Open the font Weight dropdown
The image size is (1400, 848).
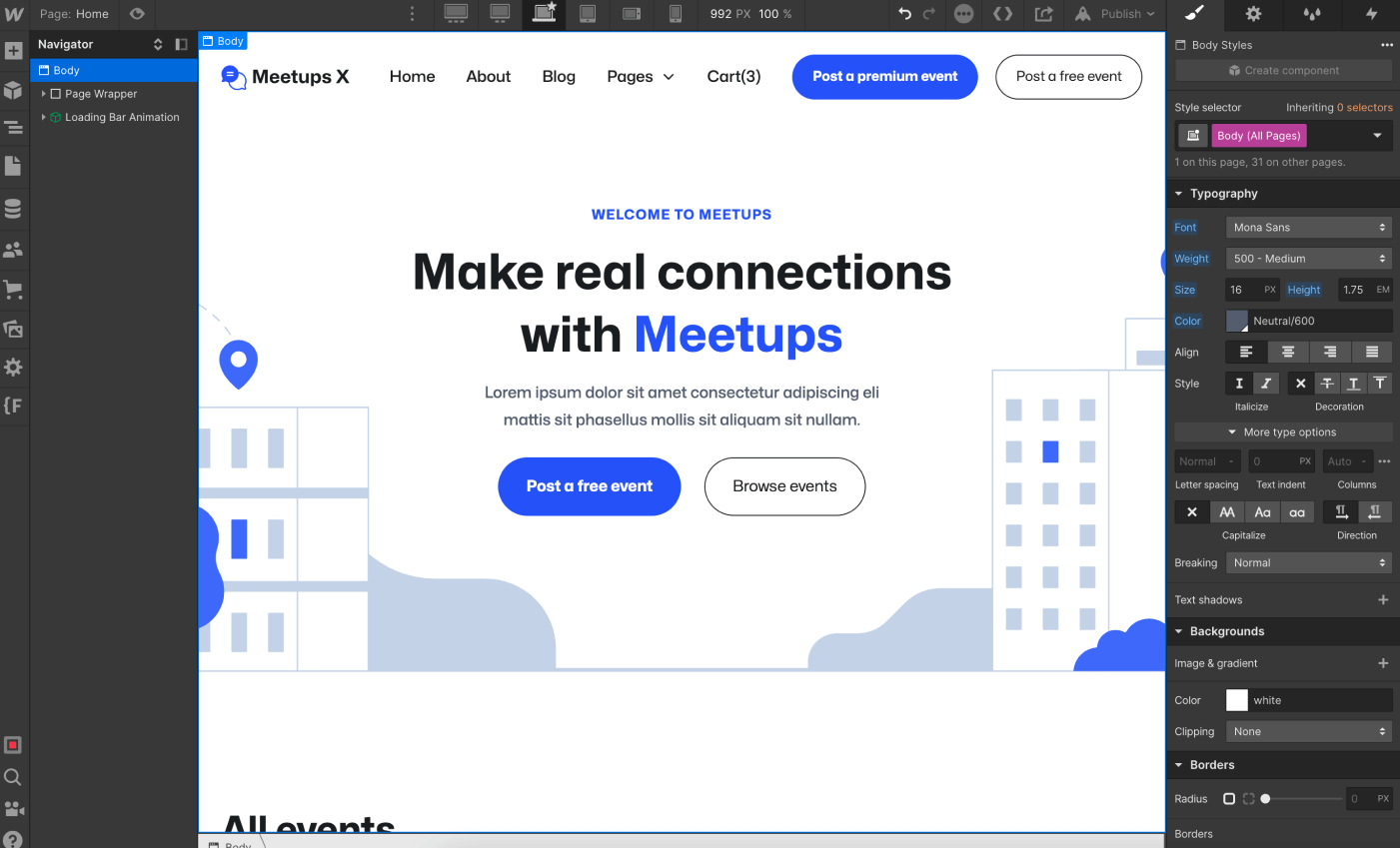[1308, 258]
